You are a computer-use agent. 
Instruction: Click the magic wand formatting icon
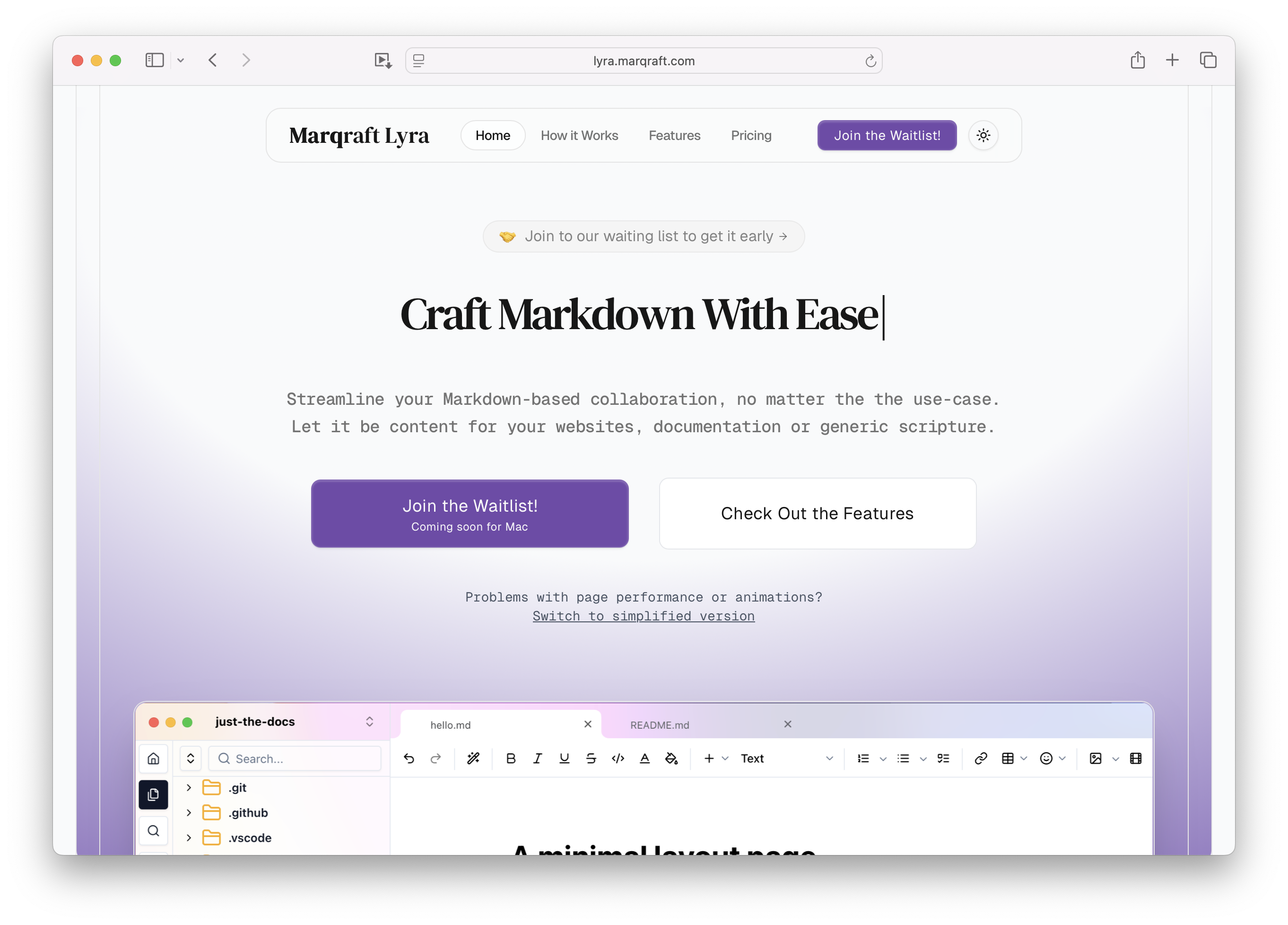pyautogui.click(x=473, y=759)
